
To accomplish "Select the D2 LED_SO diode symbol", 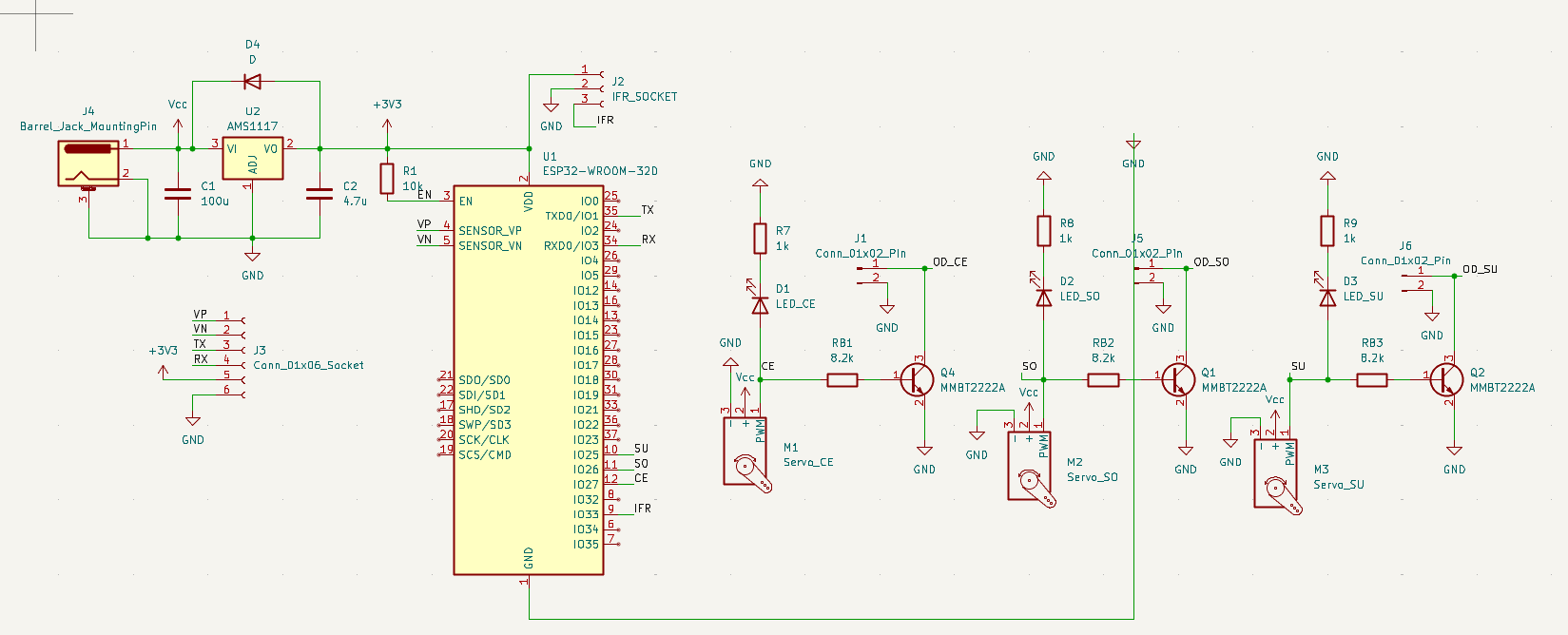I will coord(1044,298).
